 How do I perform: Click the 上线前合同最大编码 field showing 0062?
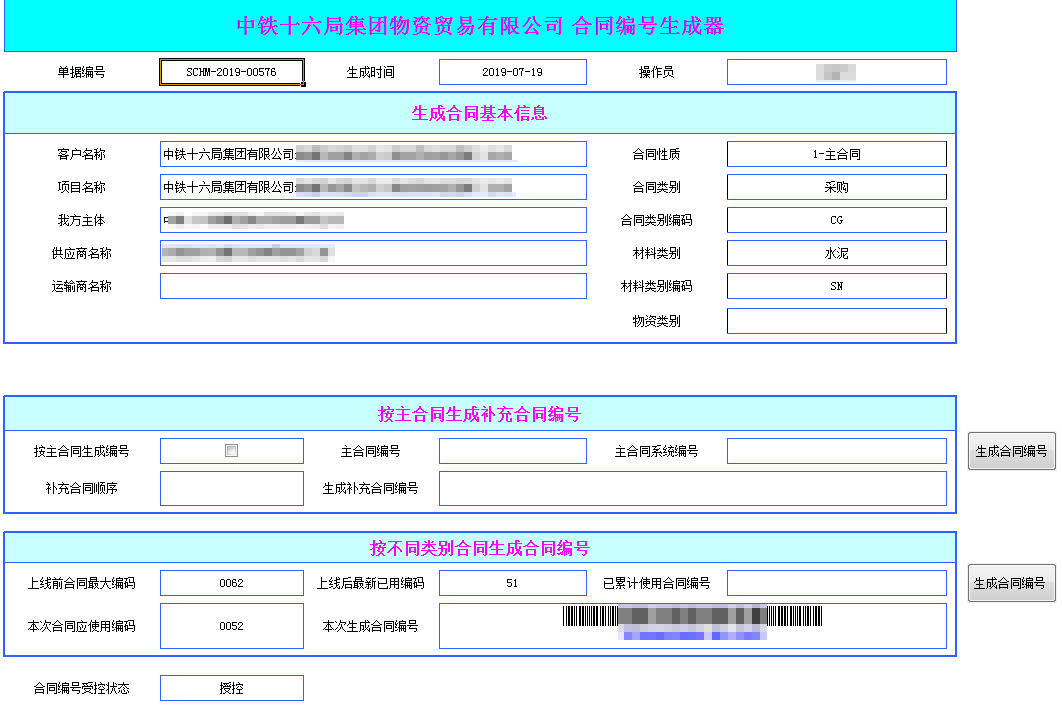[x=232, y=583]
